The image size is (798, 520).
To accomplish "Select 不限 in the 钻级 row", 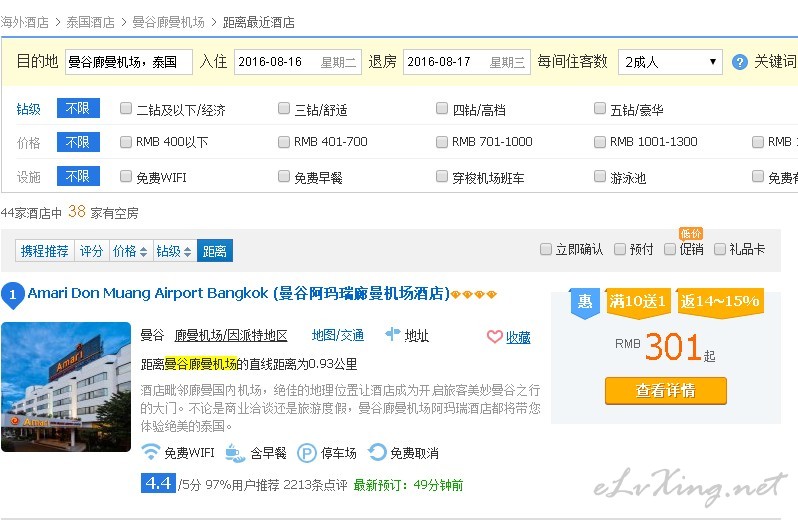I will pyautogui.click(x=78, y=108).
